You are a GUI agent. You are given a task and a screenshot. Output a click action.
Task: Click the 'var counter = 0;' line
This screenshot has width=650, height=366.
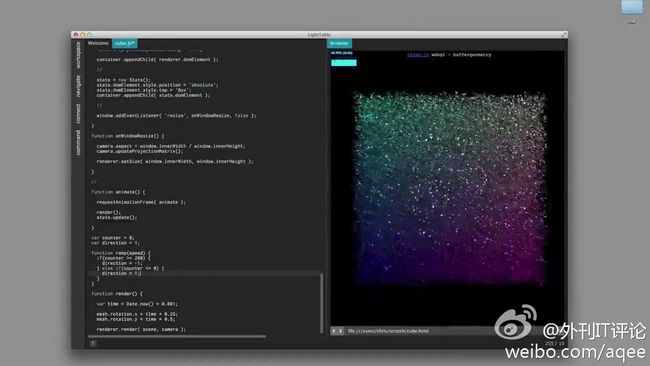(113, 238)
